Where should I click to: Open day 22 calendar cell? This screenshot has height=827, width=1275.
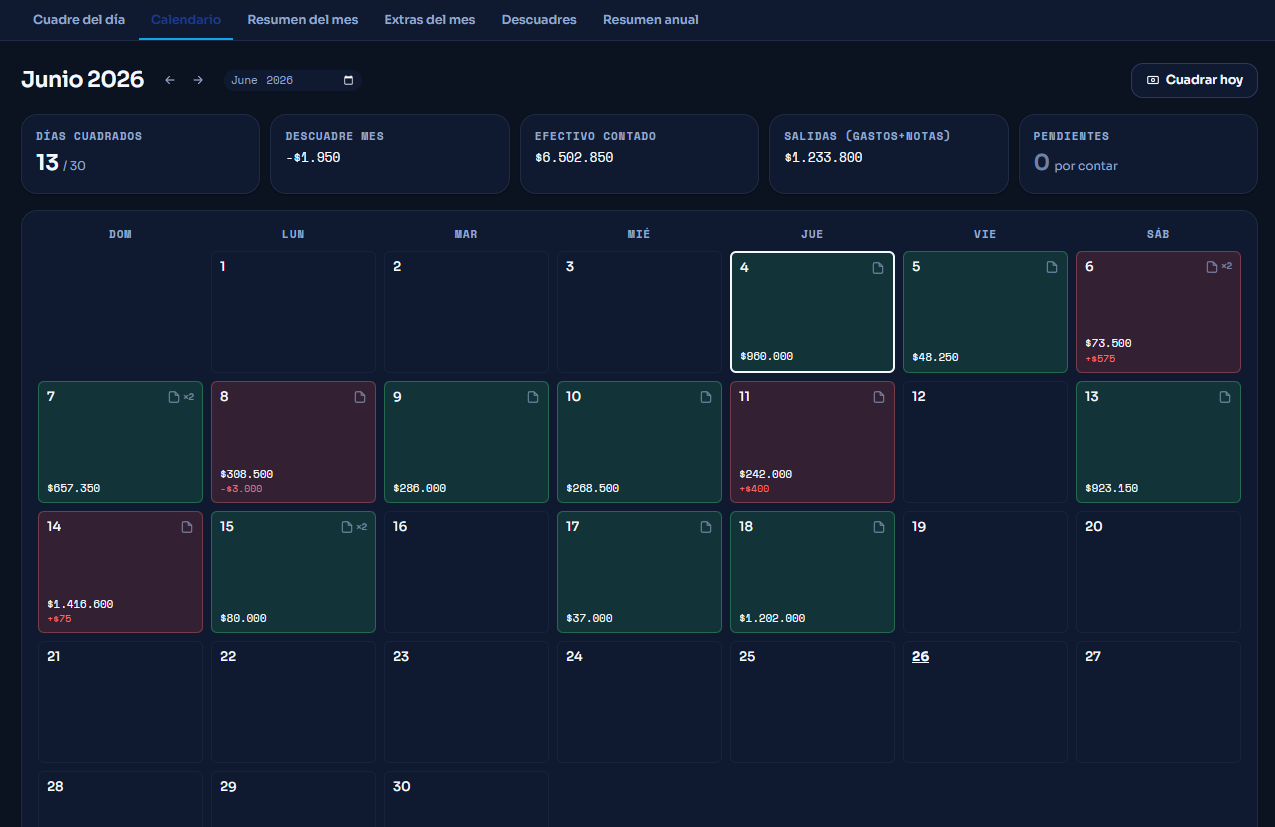293,702
